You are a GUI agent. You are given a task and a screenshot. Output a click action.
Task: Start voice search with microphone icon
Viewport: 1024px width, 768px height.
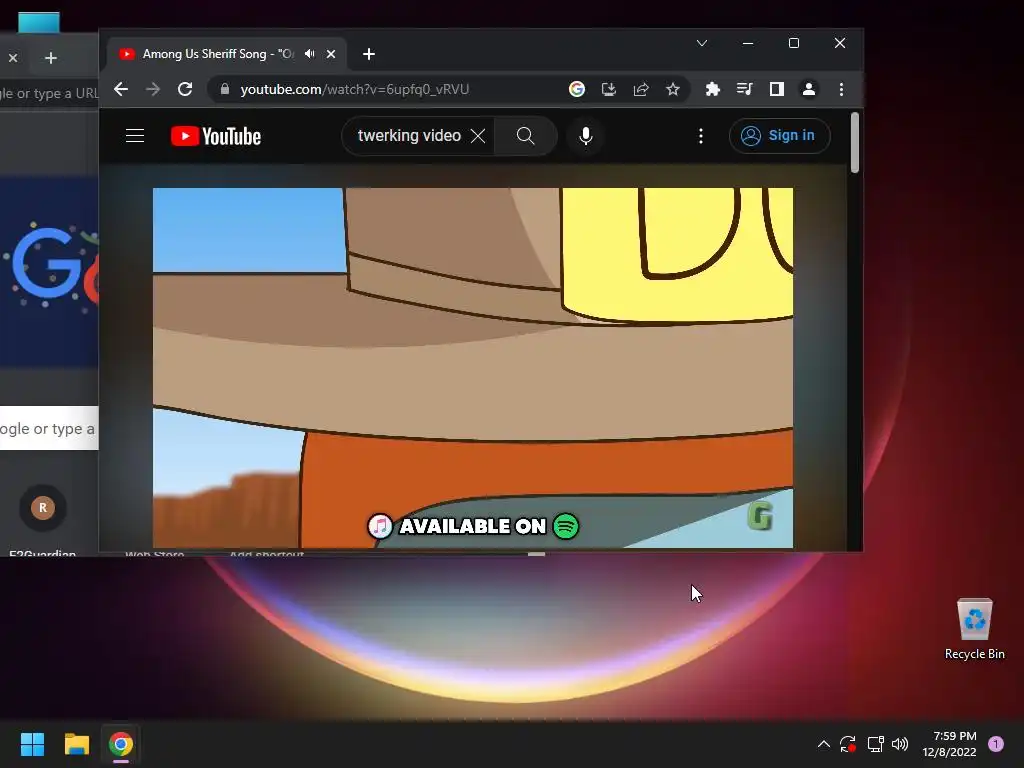point(586,136)
